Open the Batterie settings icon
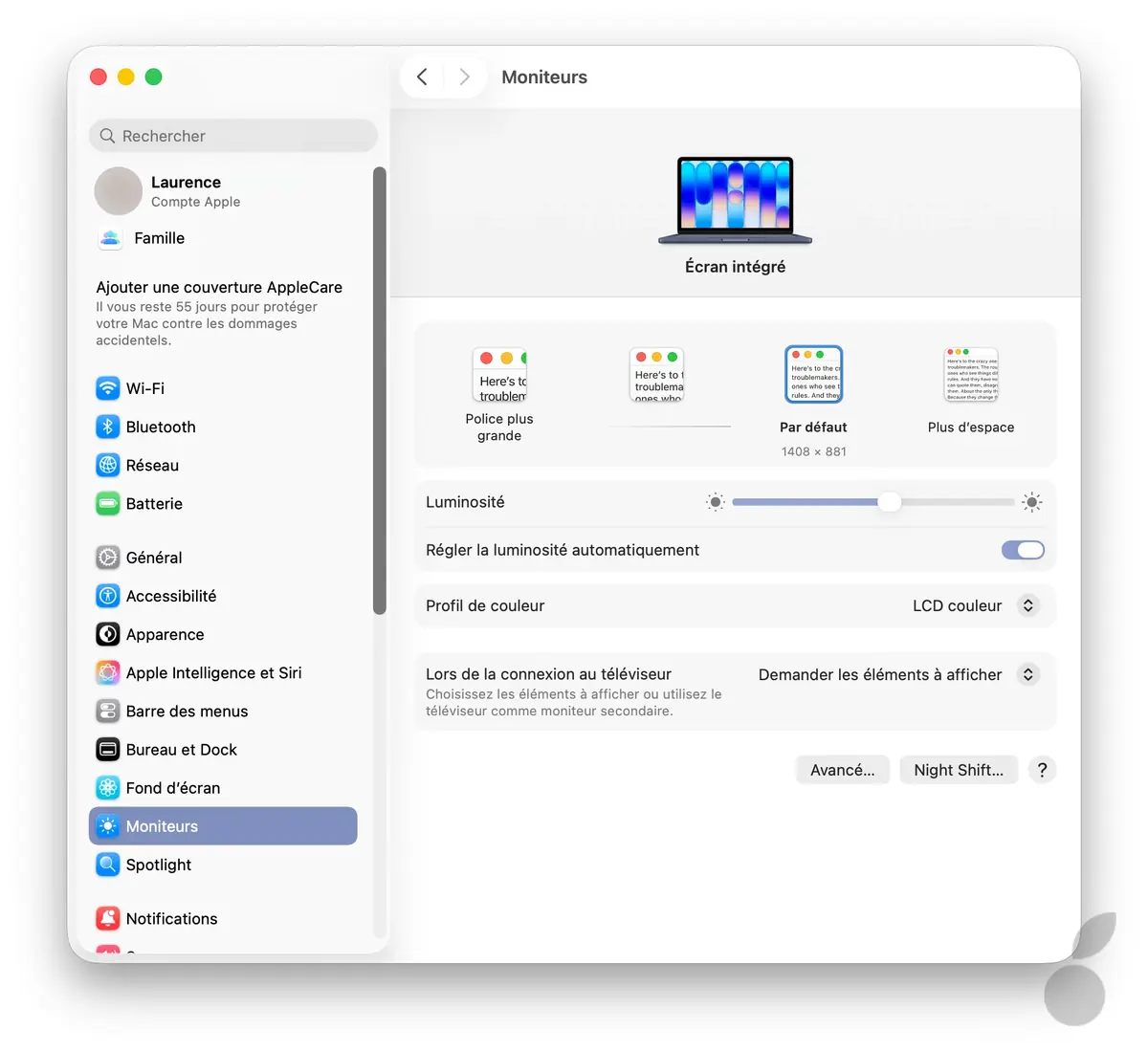This screenshot has height=1052, width=1148. (x=108, y=504)
